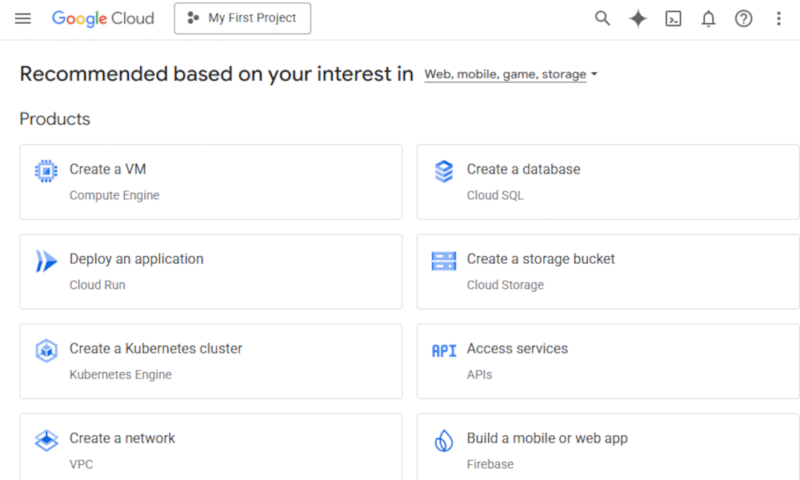Open Access services title
The image size is (800, 480).
click(x=517, y=349)
